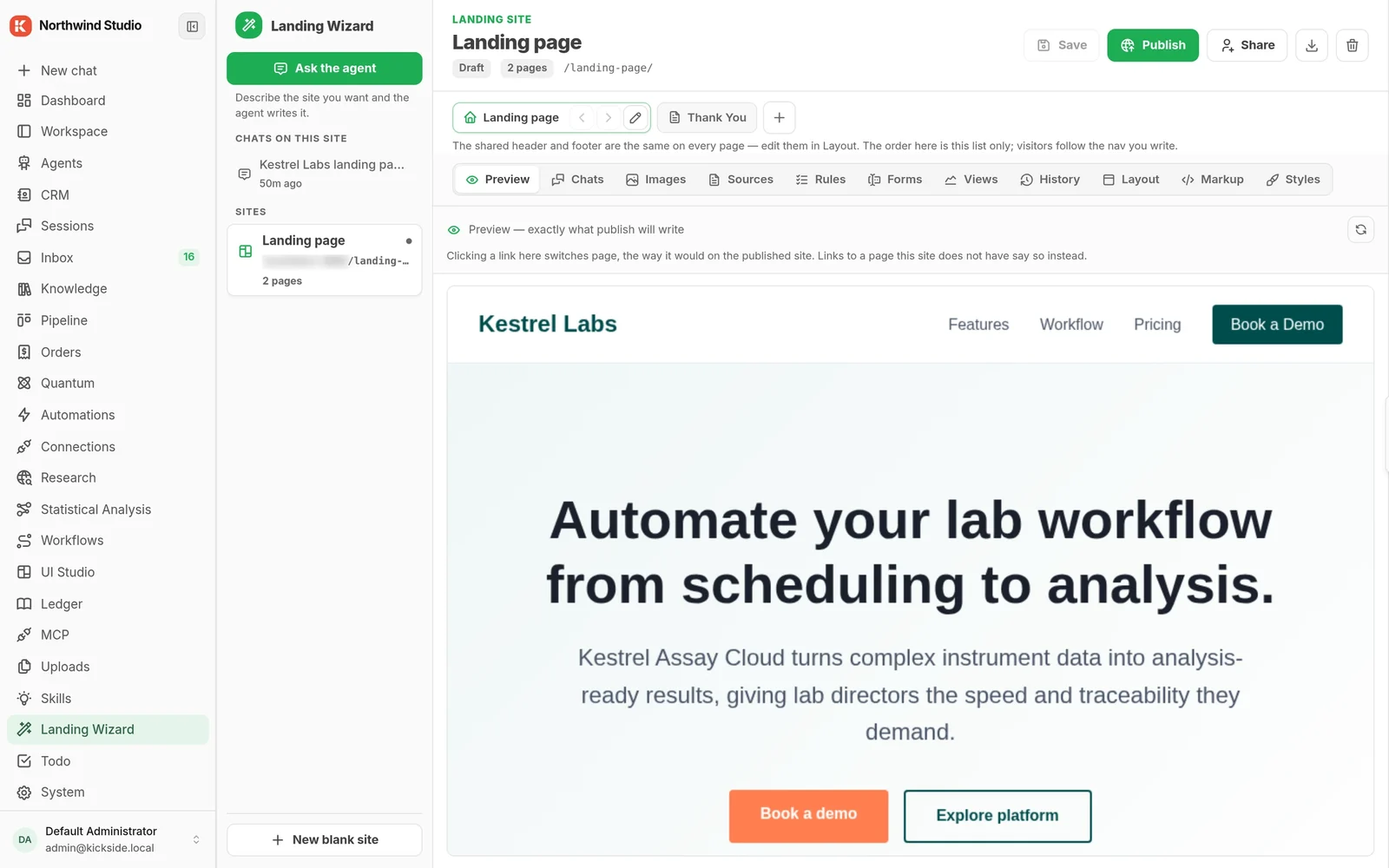Open the Forms tab

pos(895,180)
